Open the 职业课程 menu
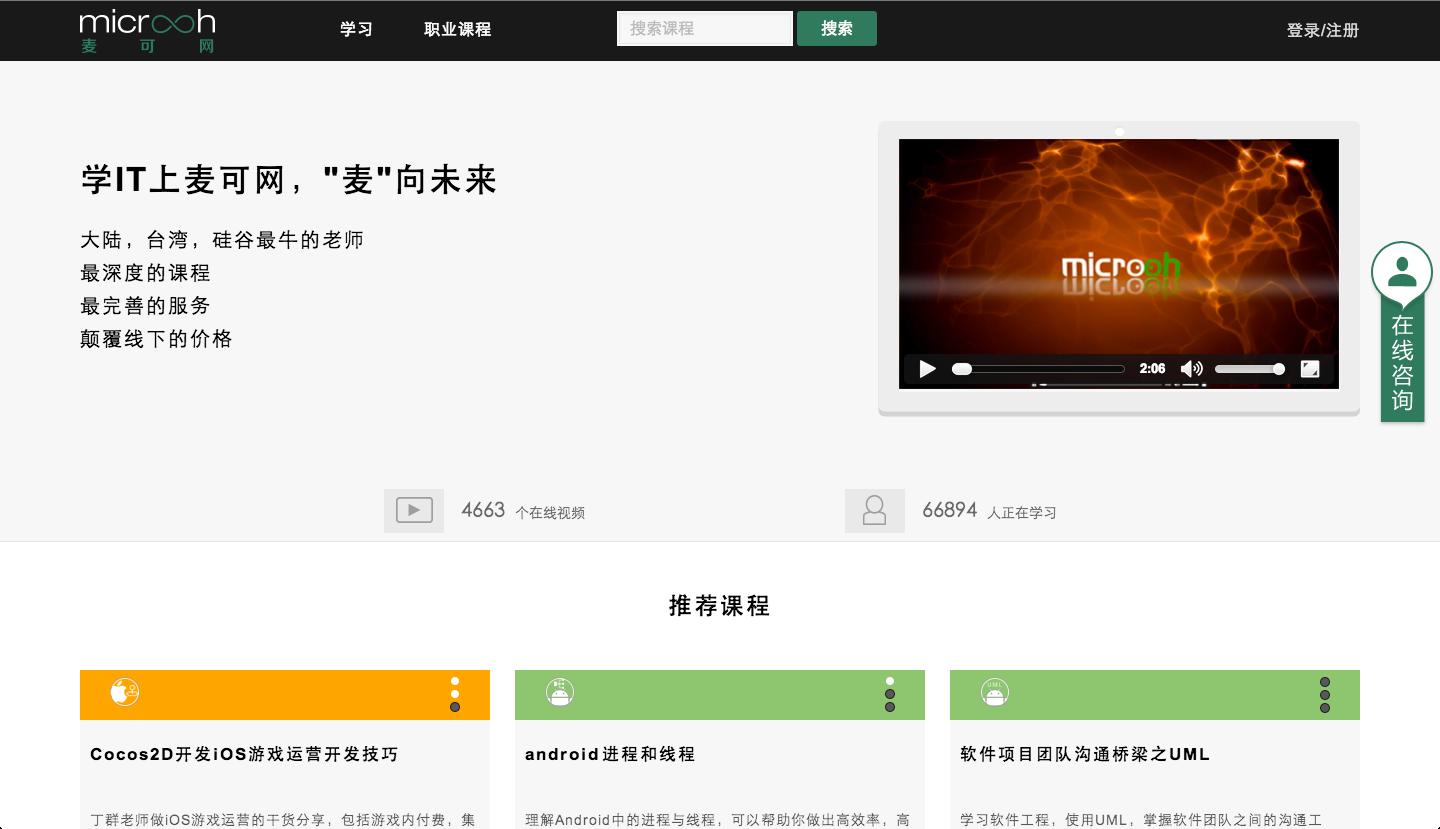 (x=458, y=29)
